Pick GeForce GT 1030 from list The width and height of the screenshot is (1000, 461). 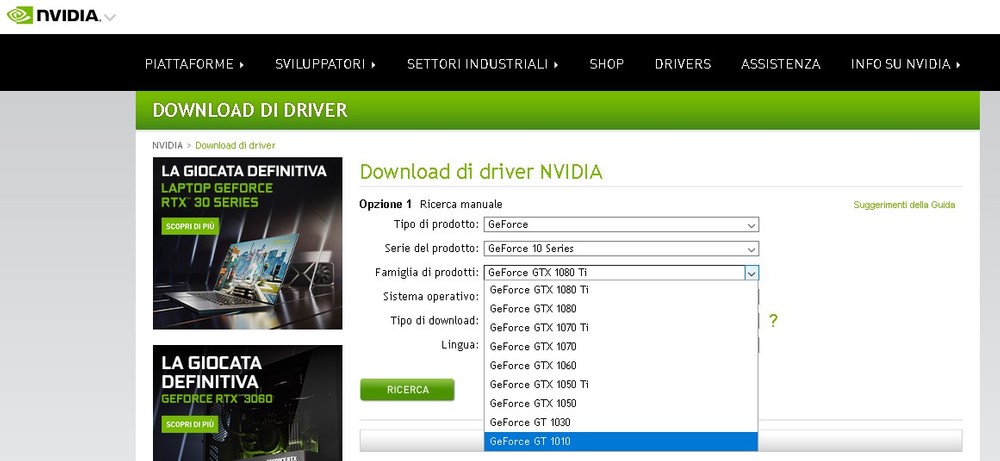point(530,422)
